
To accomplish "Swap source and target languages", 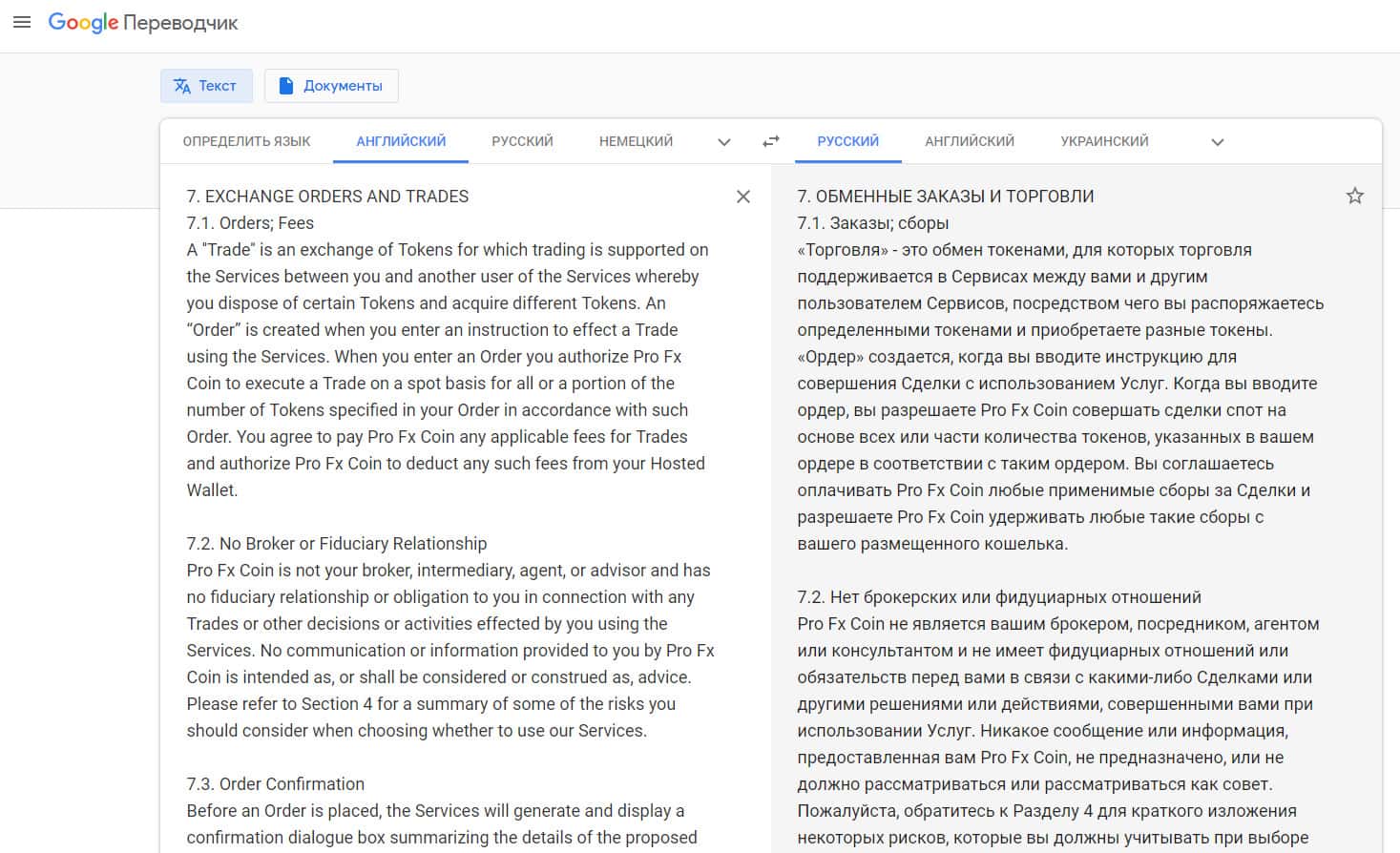I will coord(771,141).
